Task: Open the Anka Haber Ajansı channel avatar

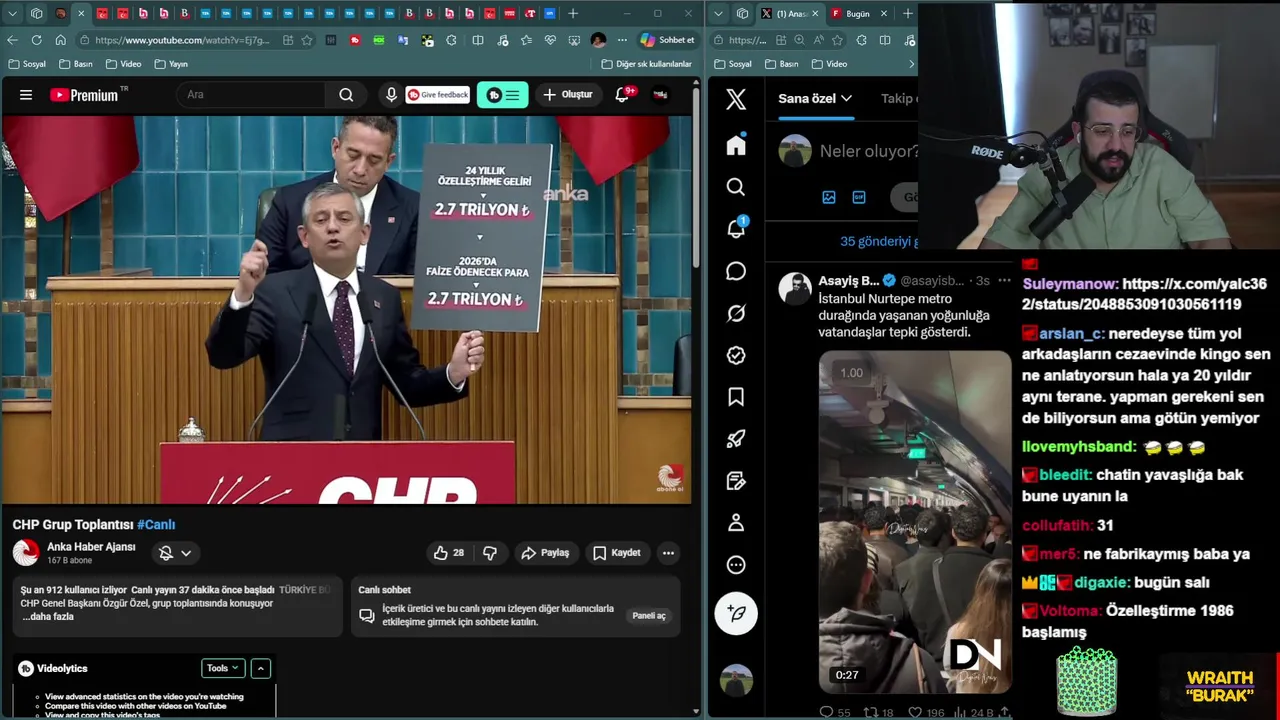Action: pos(25,552)
